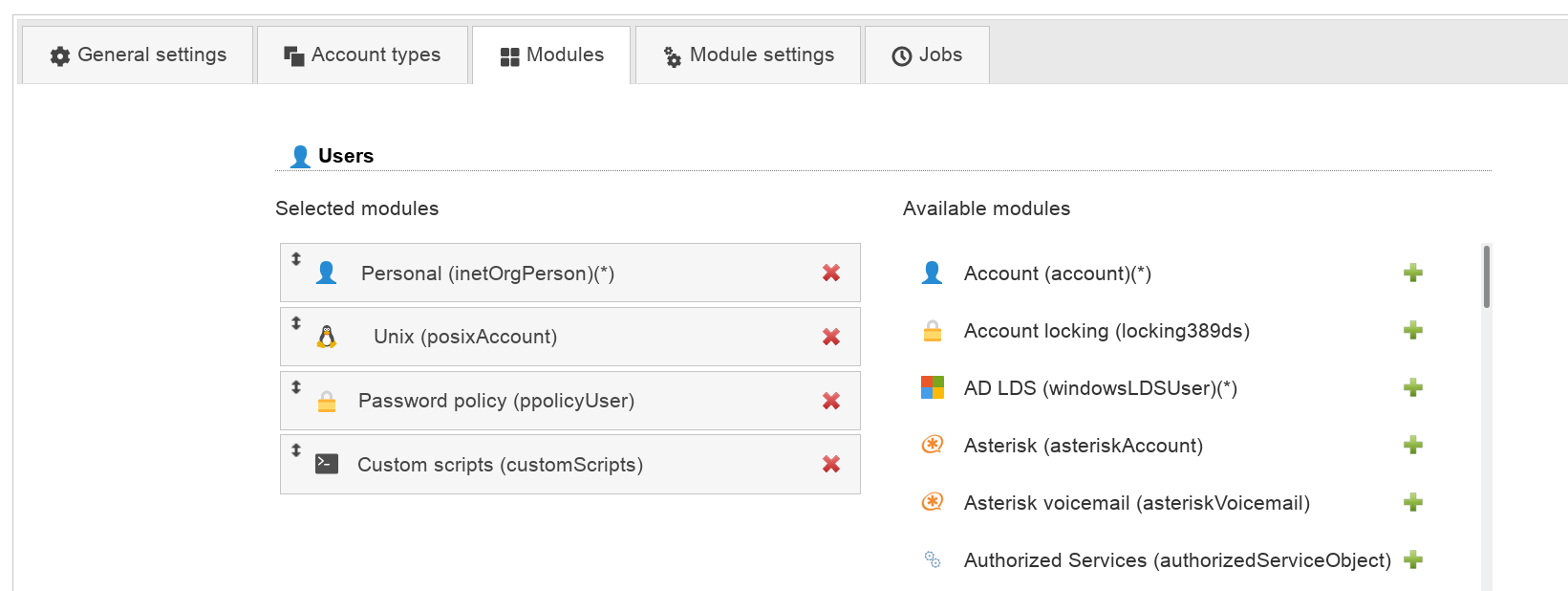The width and height of the screenshot is (1568, 591).
Task: Open the General settings tab
Action: coord(138,55)
